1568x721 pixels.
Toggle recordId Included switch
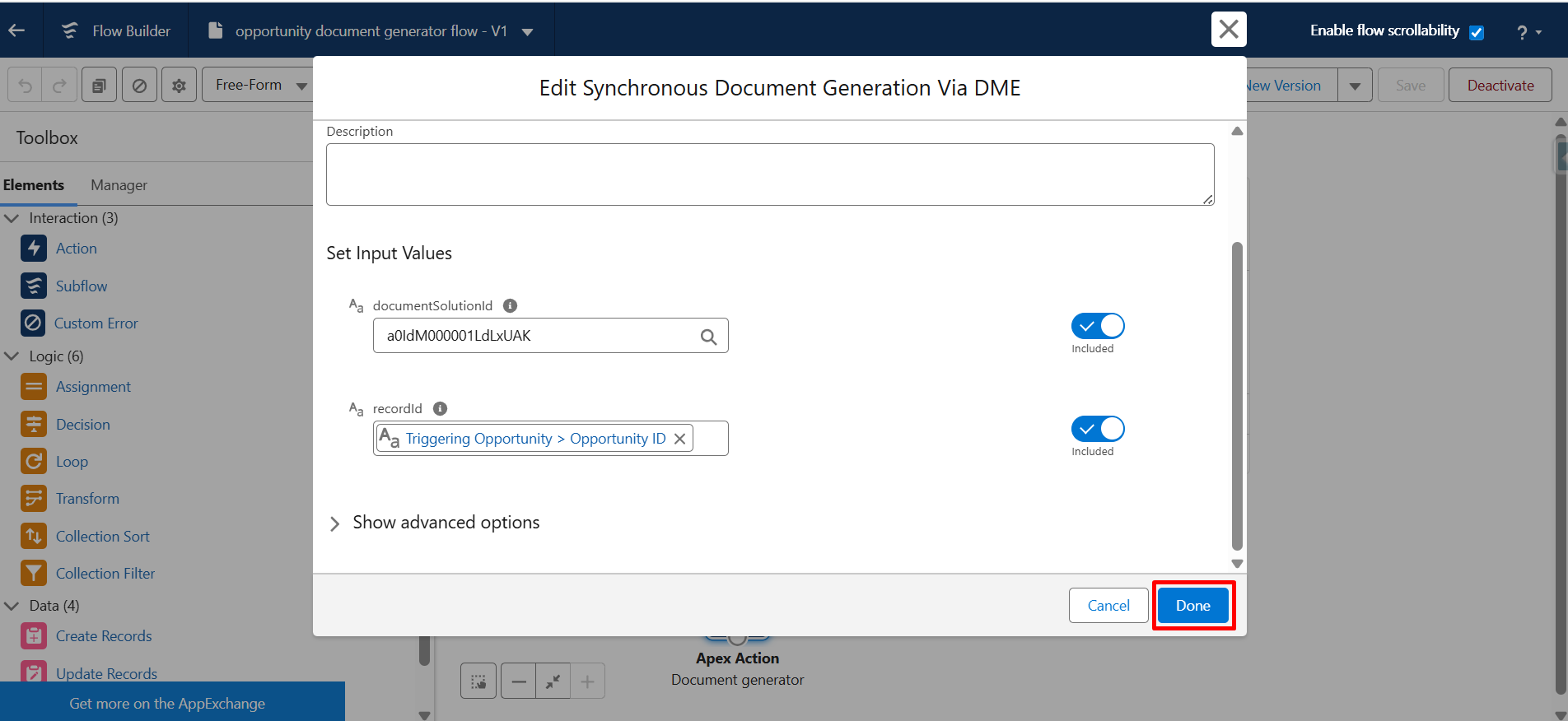click(x=1097, y=429)
